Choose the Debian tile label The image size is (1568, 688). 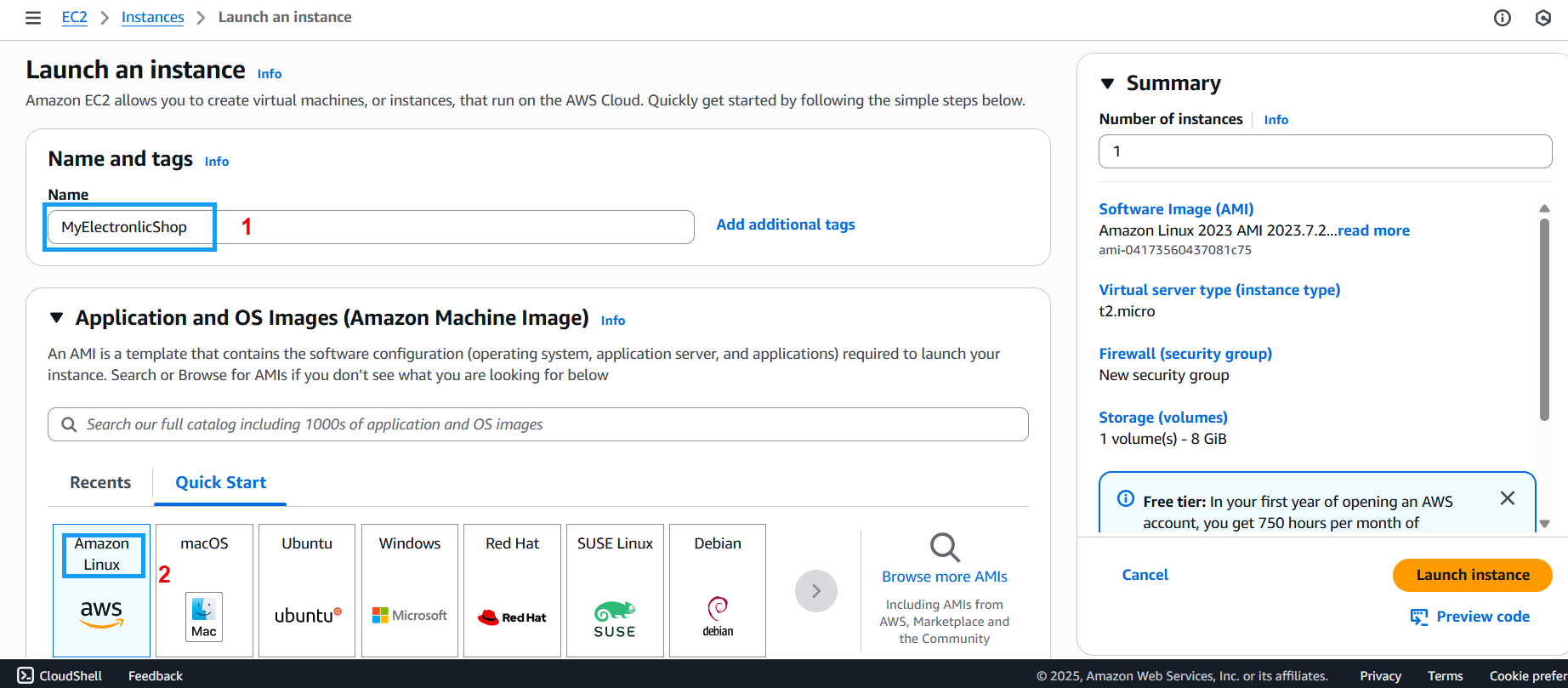tap(718, 543)
